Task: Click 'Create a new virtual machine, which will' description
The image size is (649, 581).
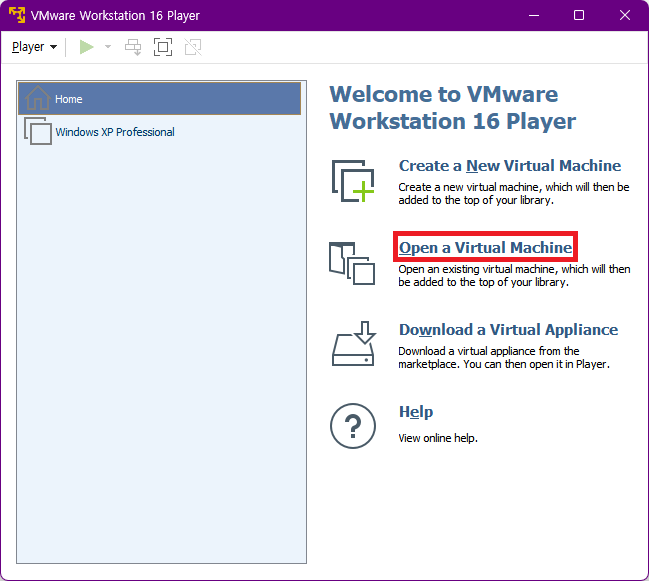Action: 514,194
